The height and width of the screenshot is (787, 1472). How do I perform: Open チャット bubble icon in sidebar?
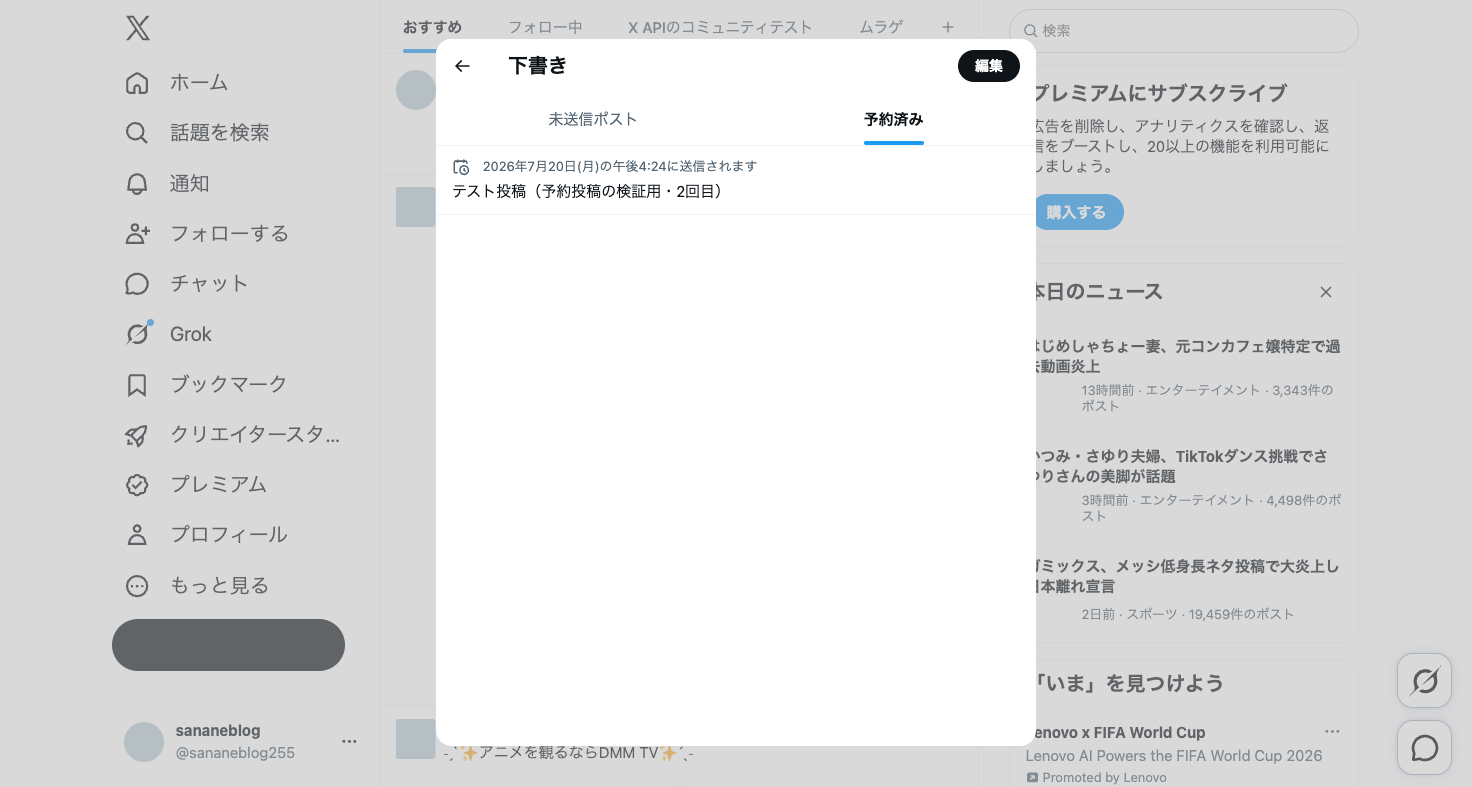click(137, 284)
